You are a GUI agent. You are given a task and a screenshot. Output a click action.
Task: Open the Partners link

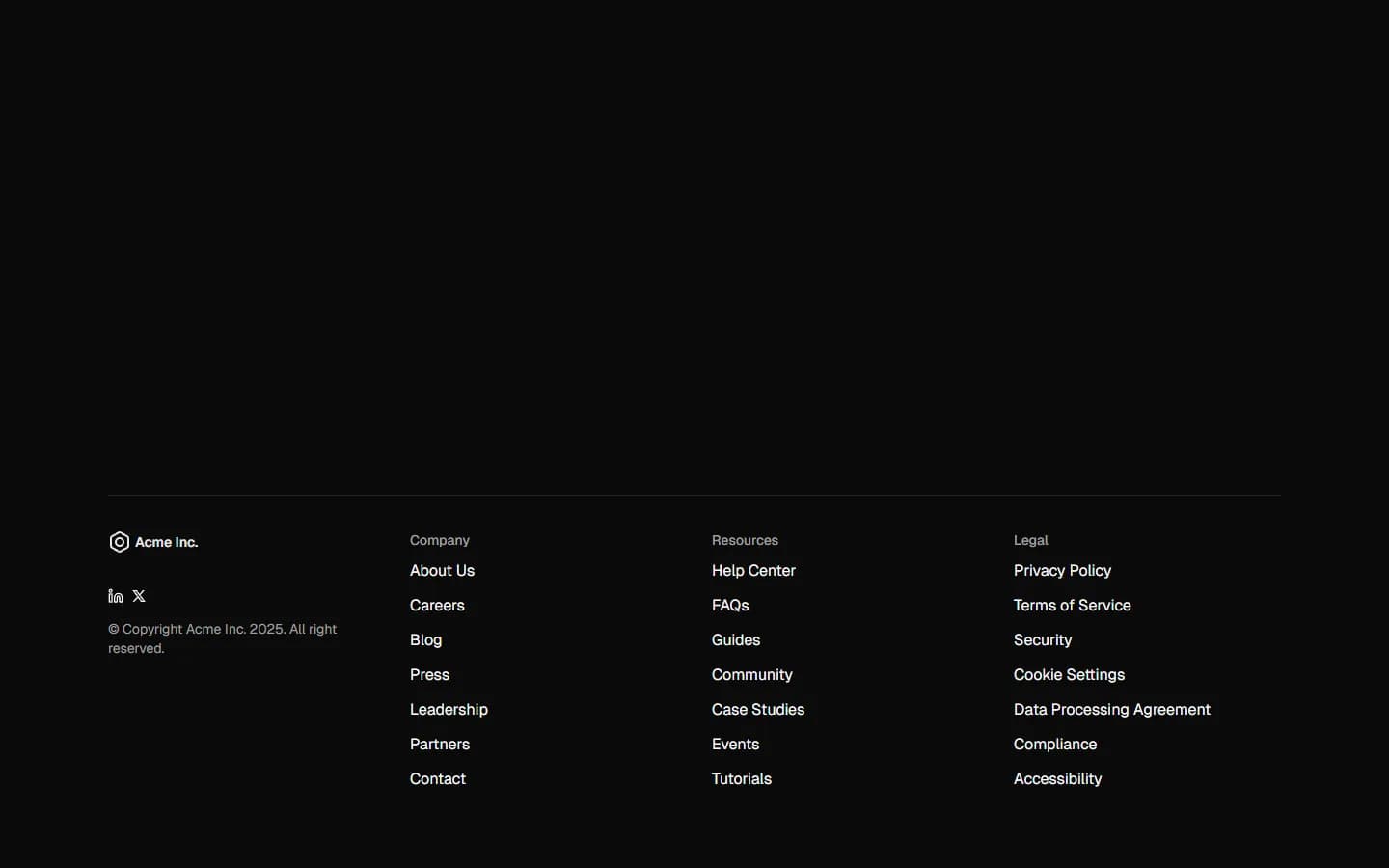[440, 744]
